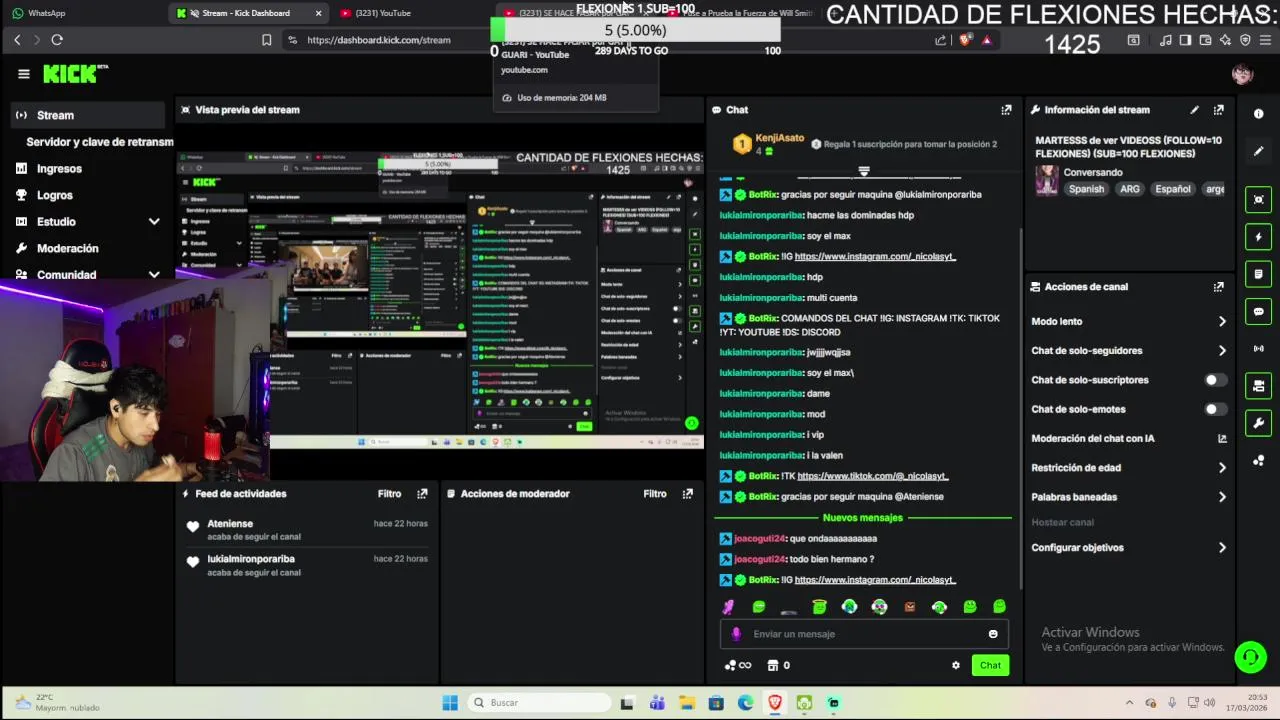Toggle Chat de solo-suscriptores switch
The image size is (1280, 720).
[1215, 380]
